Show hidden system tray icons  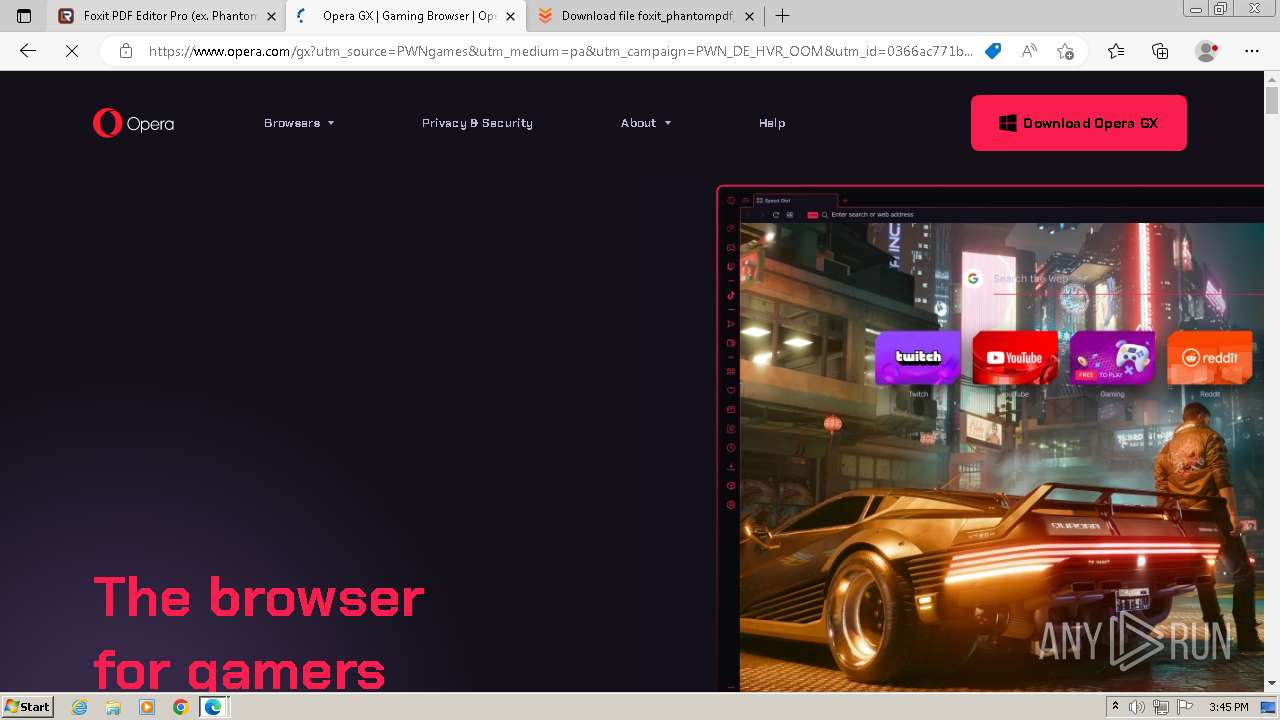[1115, 707]
